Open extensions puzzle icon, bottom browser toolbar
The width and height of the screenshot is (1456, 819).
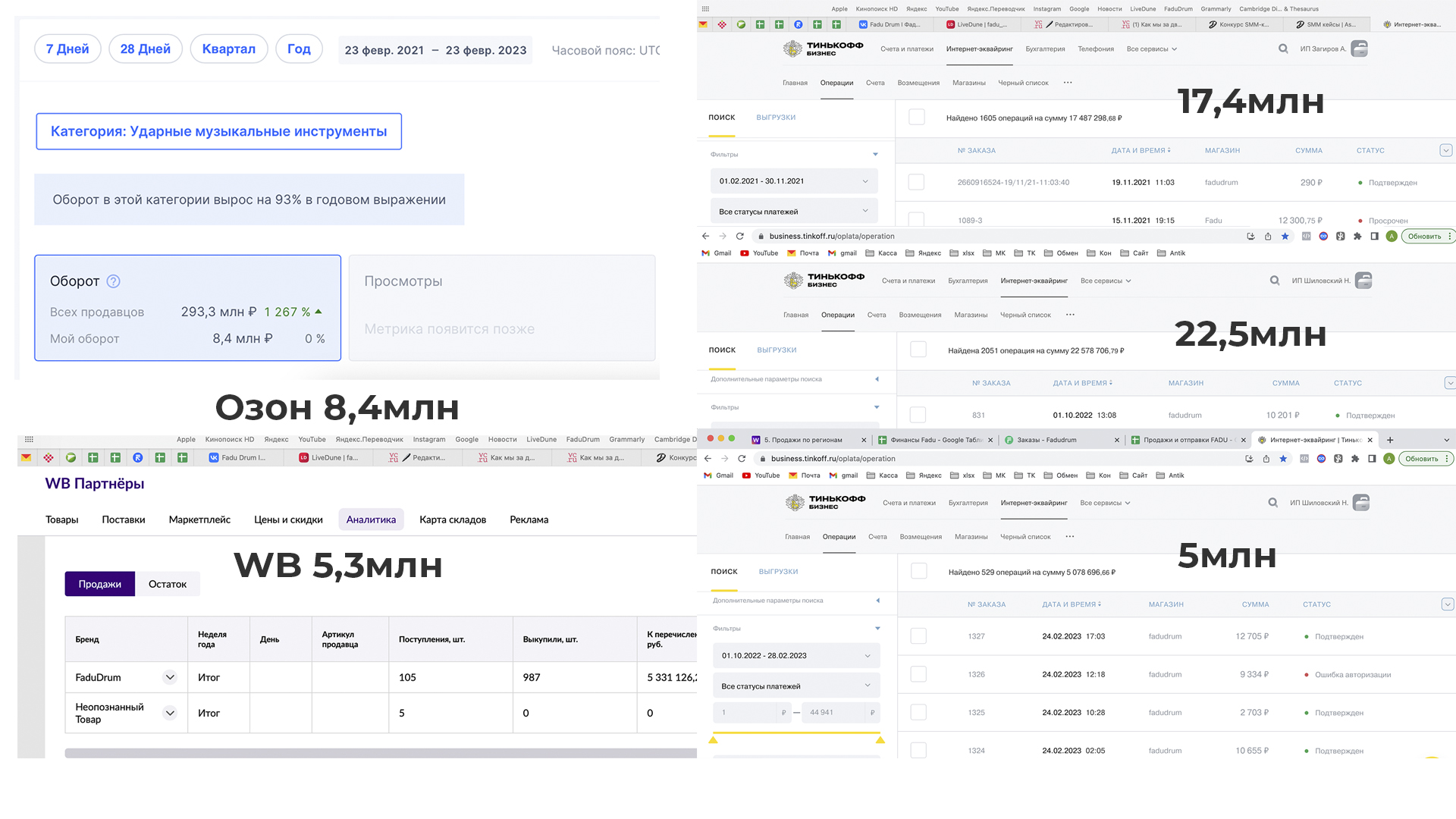point(1355,458)
